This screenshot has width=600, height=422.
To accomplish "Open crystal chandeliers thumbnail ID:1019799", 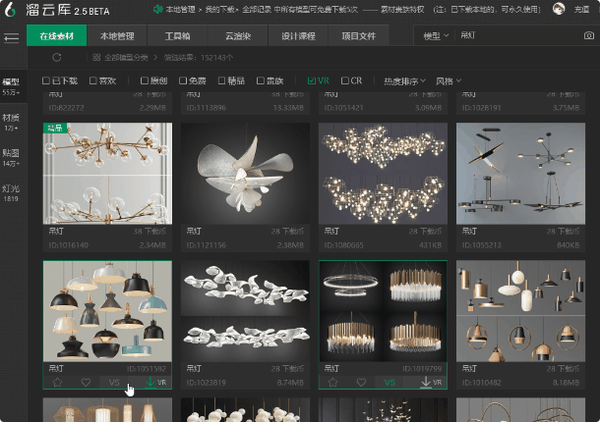I will pyautogui.click(x=383, y=311).
